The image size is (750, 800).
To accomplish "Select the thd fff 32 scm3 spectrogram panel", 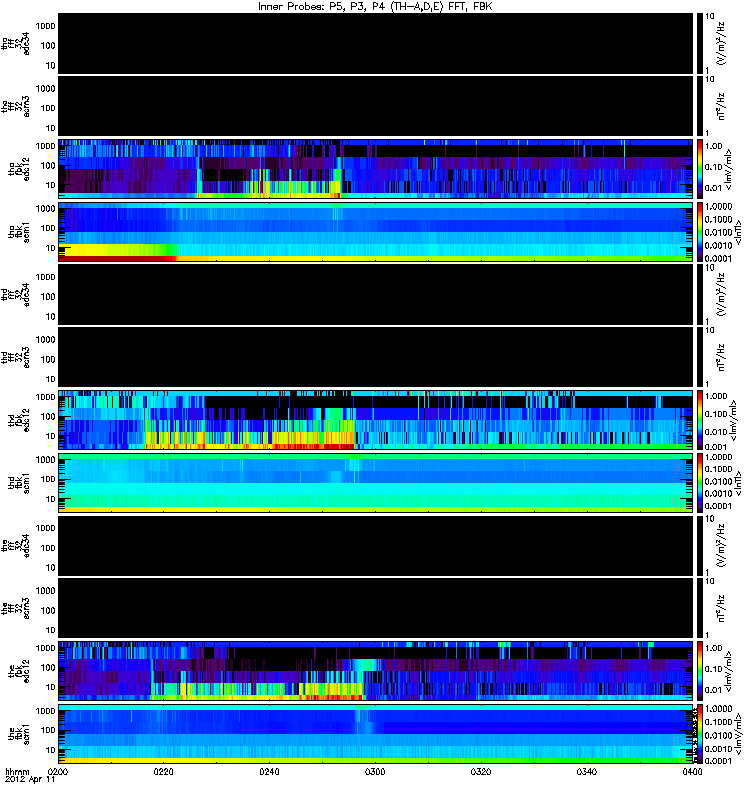I will (376, 357).
